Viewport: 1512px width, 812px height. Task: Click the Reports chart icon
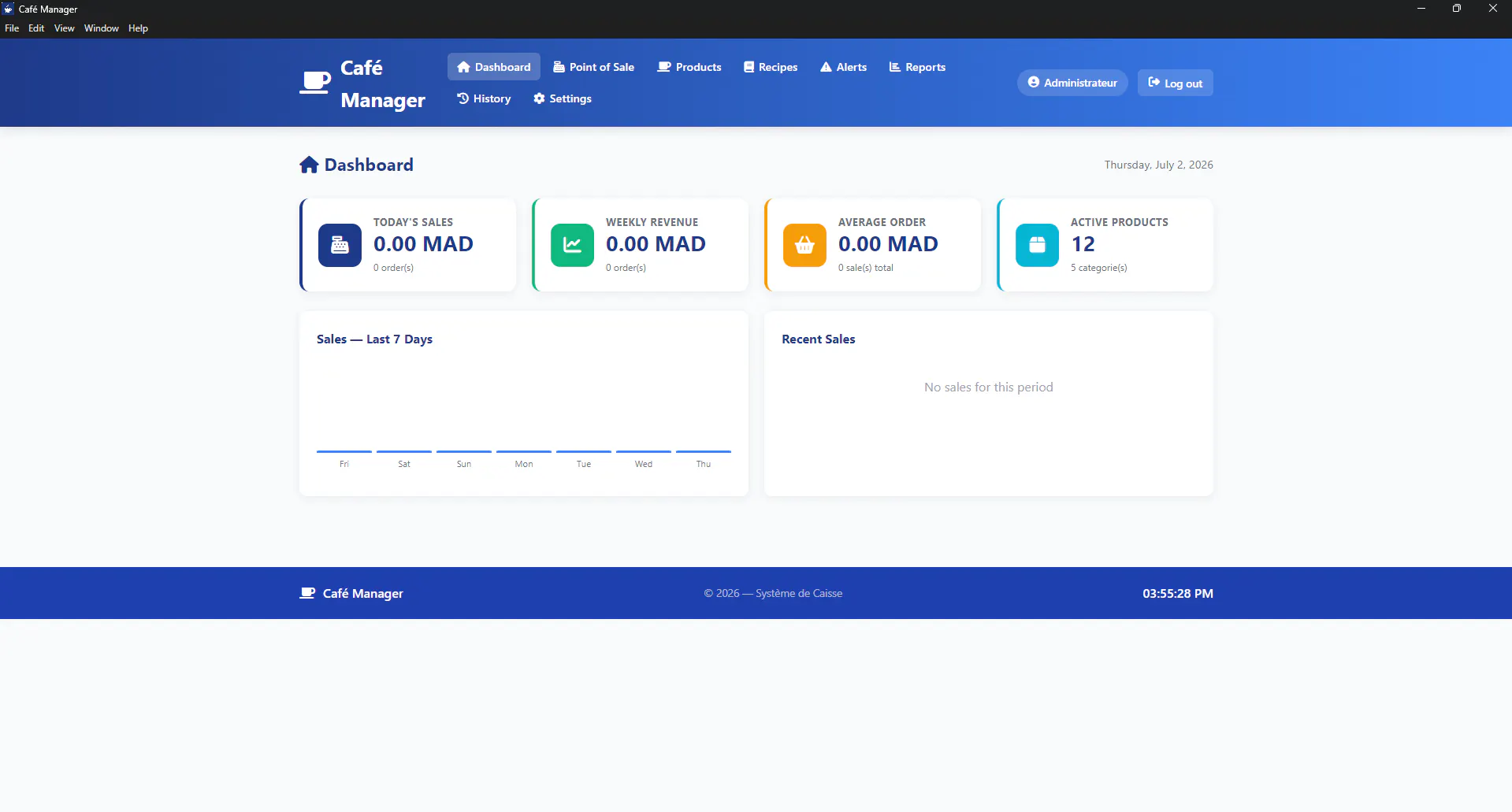point(895,67)
